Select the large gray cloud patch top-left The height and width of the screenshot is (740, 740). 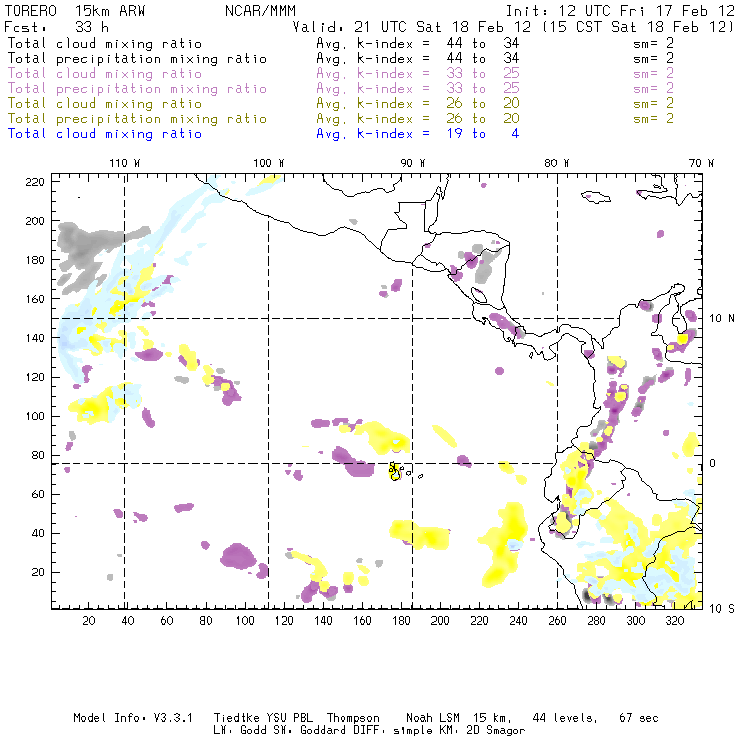point(82,245)
